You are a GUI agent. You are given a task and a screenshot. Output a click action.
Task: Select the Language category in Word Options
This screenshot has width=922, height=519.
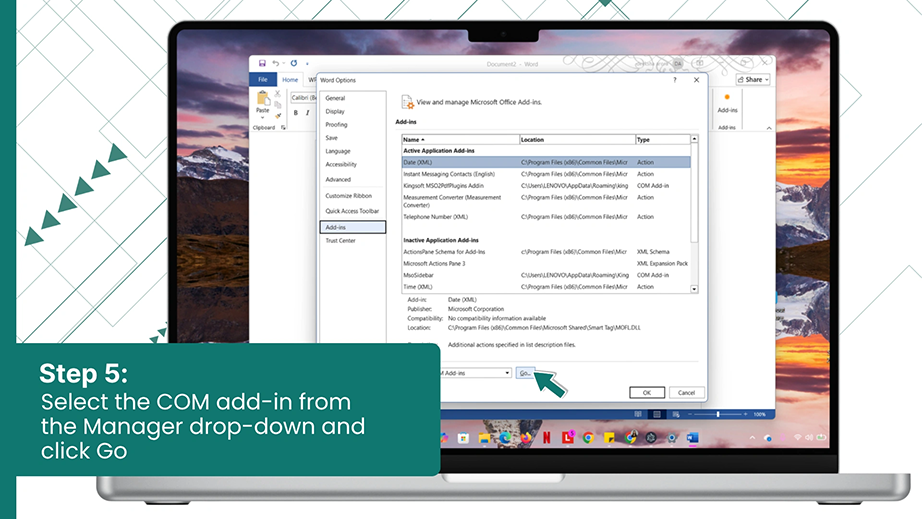coord(338,151)
